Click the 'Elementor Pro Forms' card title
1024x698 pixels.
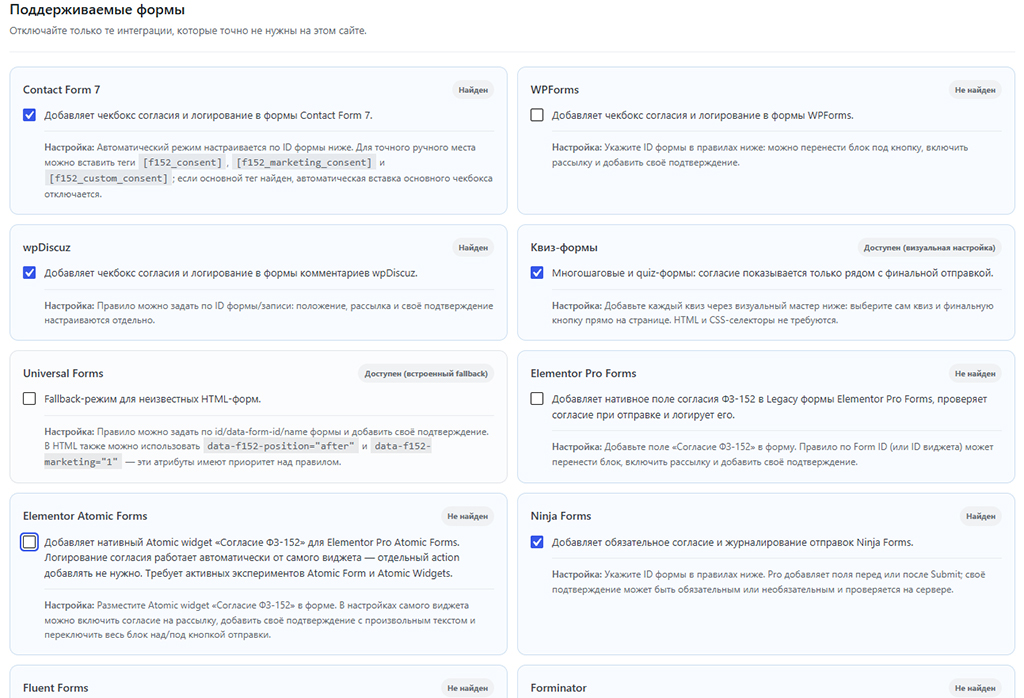pos(583,373)
